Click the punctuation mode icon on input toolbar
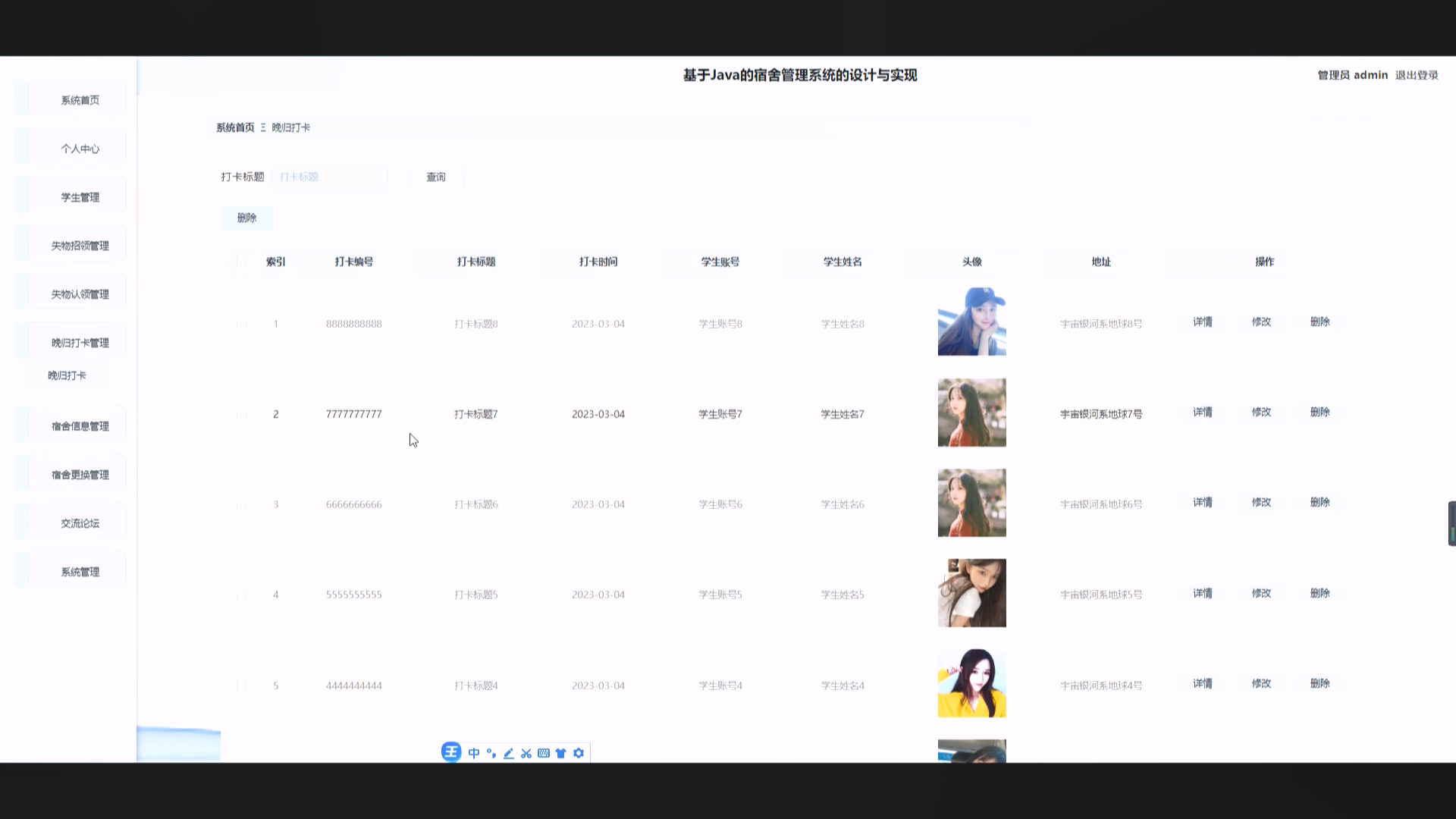This screenshot has width=1456, height=819. 490,753
